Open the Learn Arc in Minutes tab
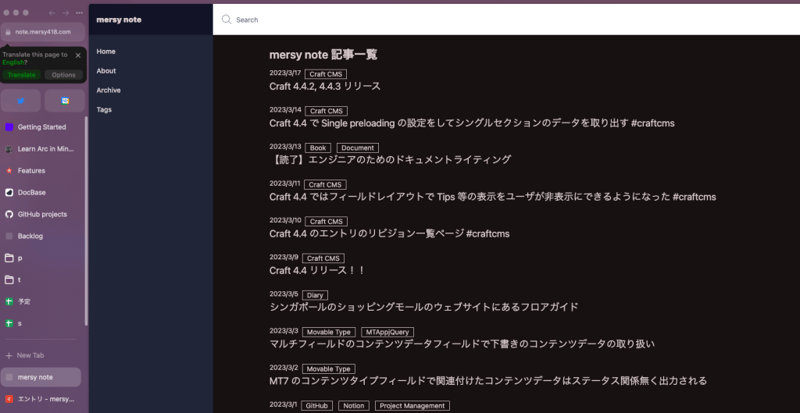 coord(41,149)
